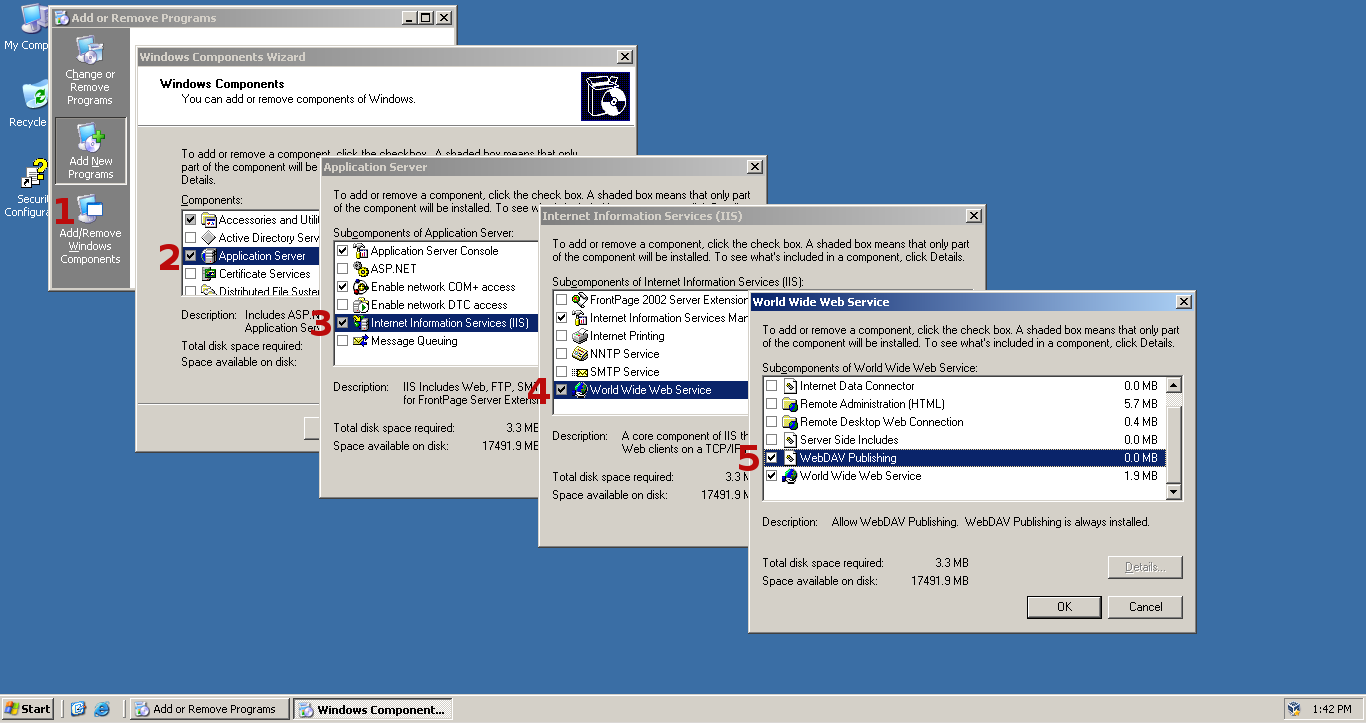Screen dimensions: 1366x723
Task: Uncheck the Accessories and Utilities checkbox
Action: [191, 220]
